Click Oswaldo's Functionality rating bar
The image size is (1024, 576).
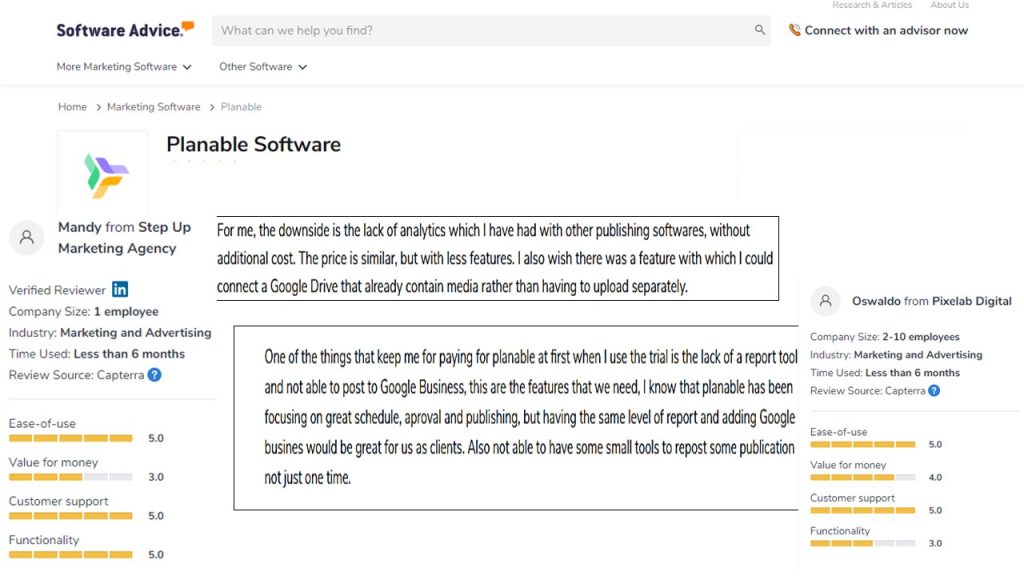pyautogui.click(x=863, y=543)
